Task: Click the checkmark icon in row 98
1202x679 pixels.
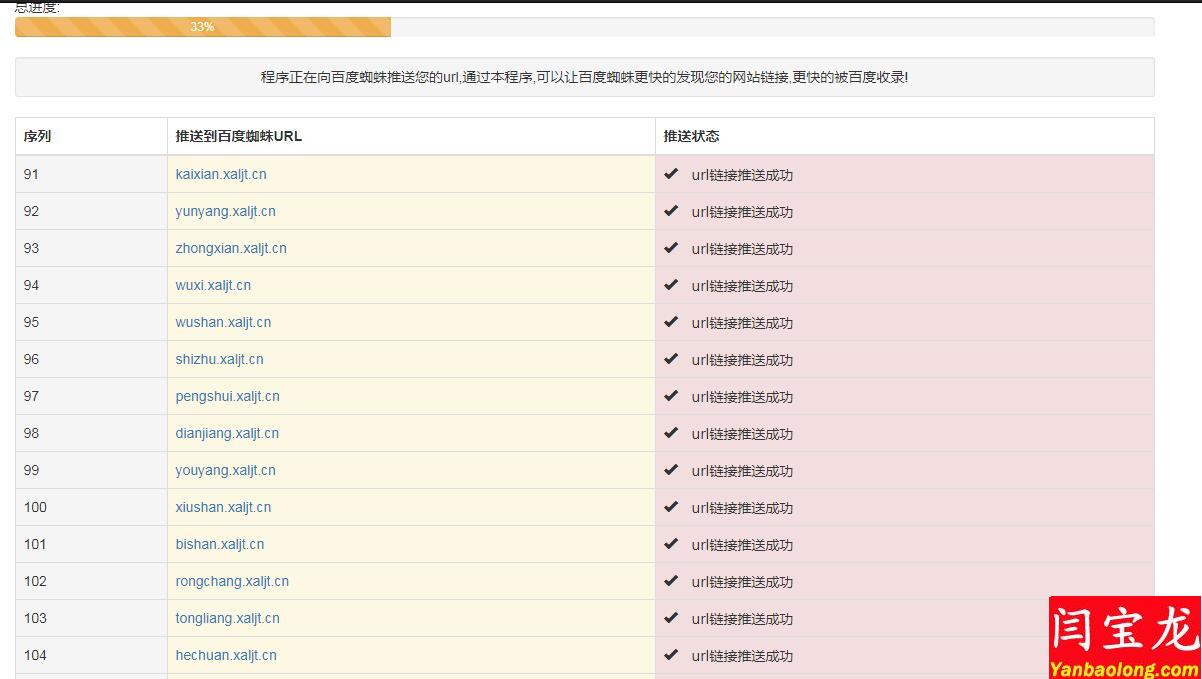Action: point(671,433)
